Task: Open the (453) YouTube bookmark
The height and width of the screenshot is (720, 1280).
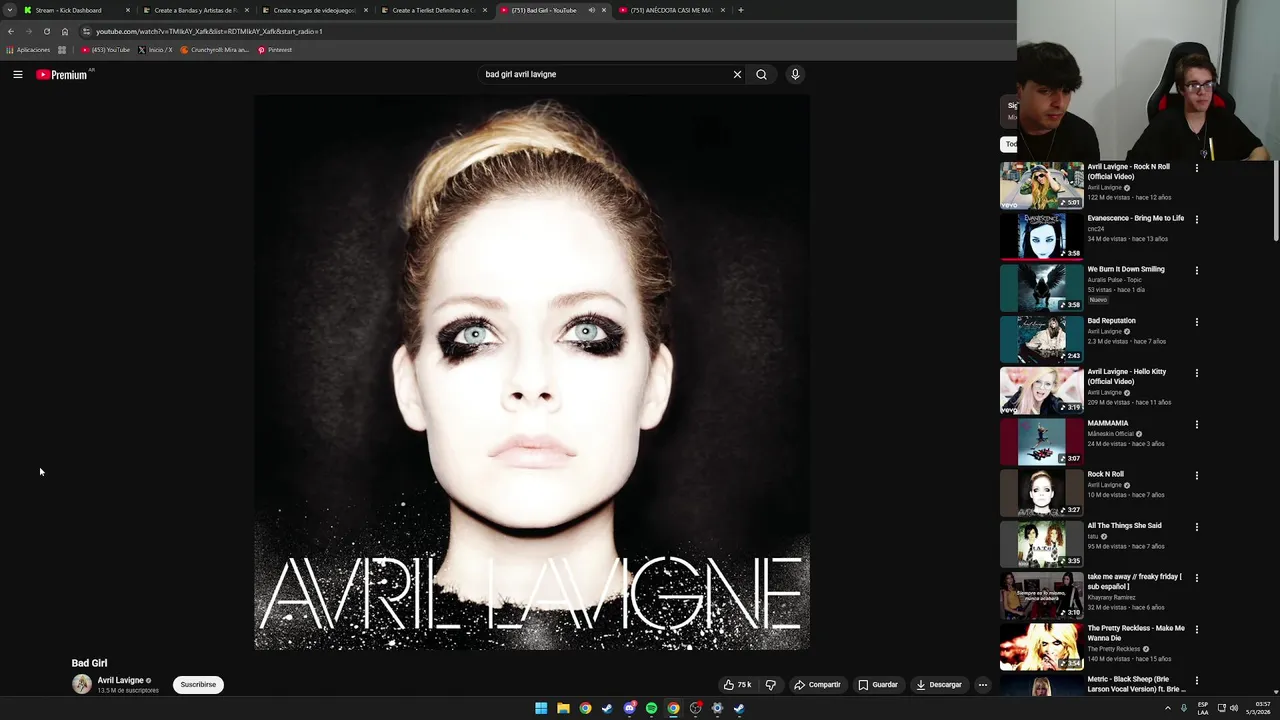Action: click(105, 50)
